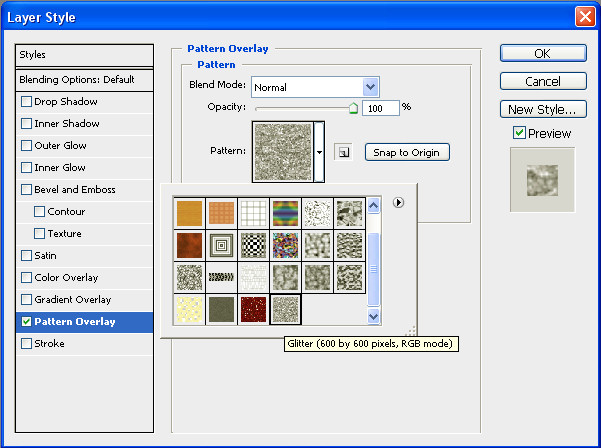Choose the concentric squares pattern thumbnail
This screenshot has height=448, width=601.
click(221, 245)
